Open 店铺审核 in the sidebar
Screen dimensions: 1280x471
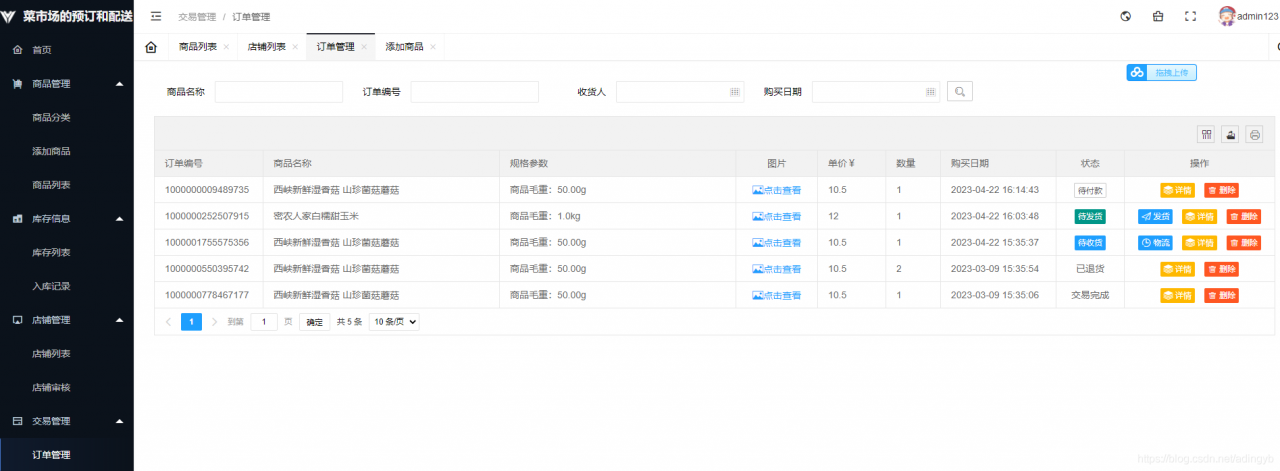tap(51, 387)
